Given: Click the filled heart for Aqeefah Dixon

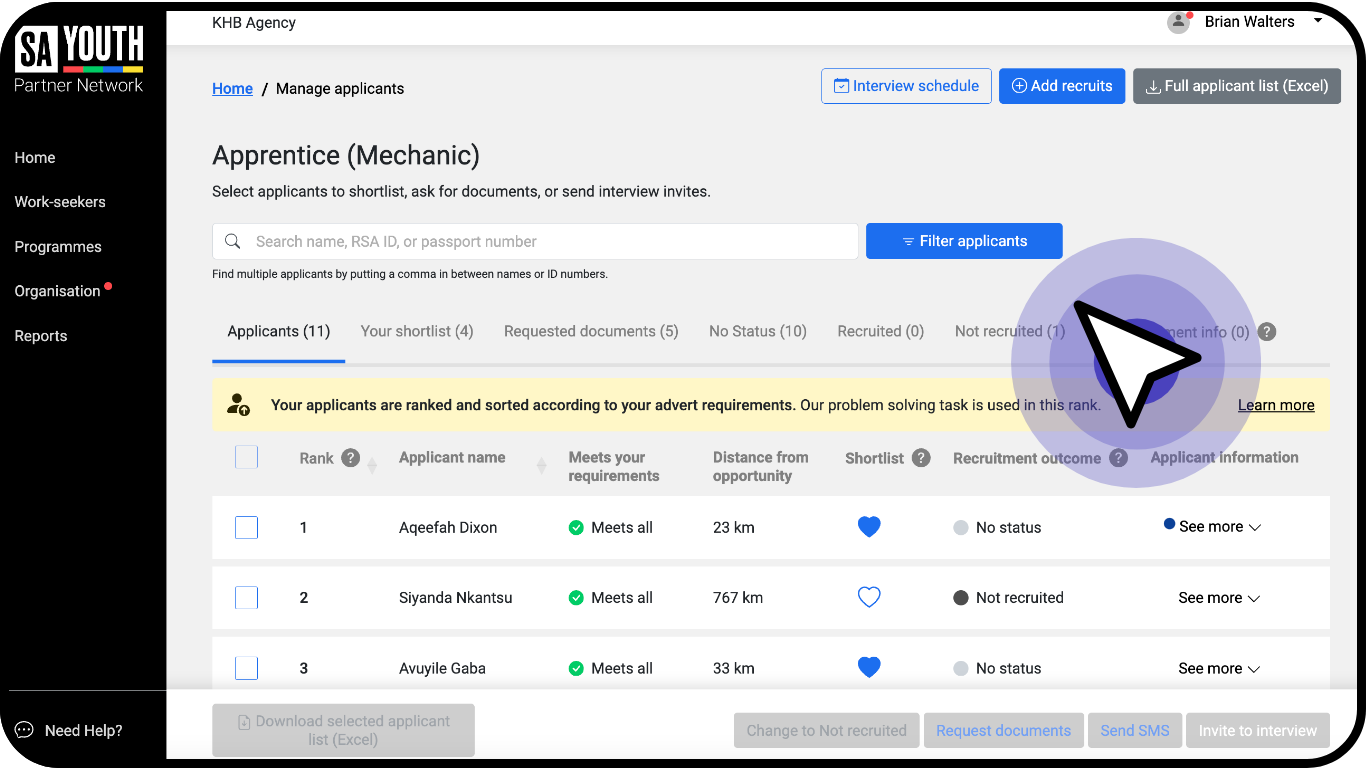Looking at the screenshot, I should pos(869,527).
